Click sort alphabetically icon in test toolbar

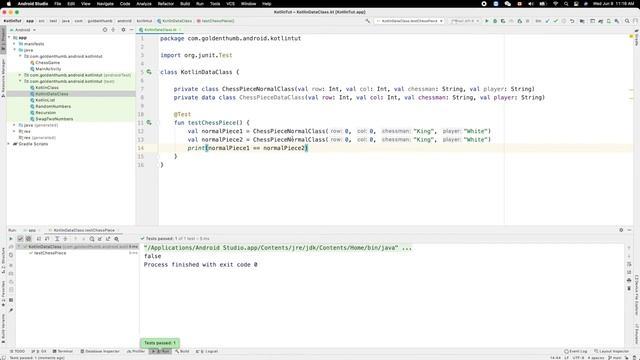click(x=39, y=239)
